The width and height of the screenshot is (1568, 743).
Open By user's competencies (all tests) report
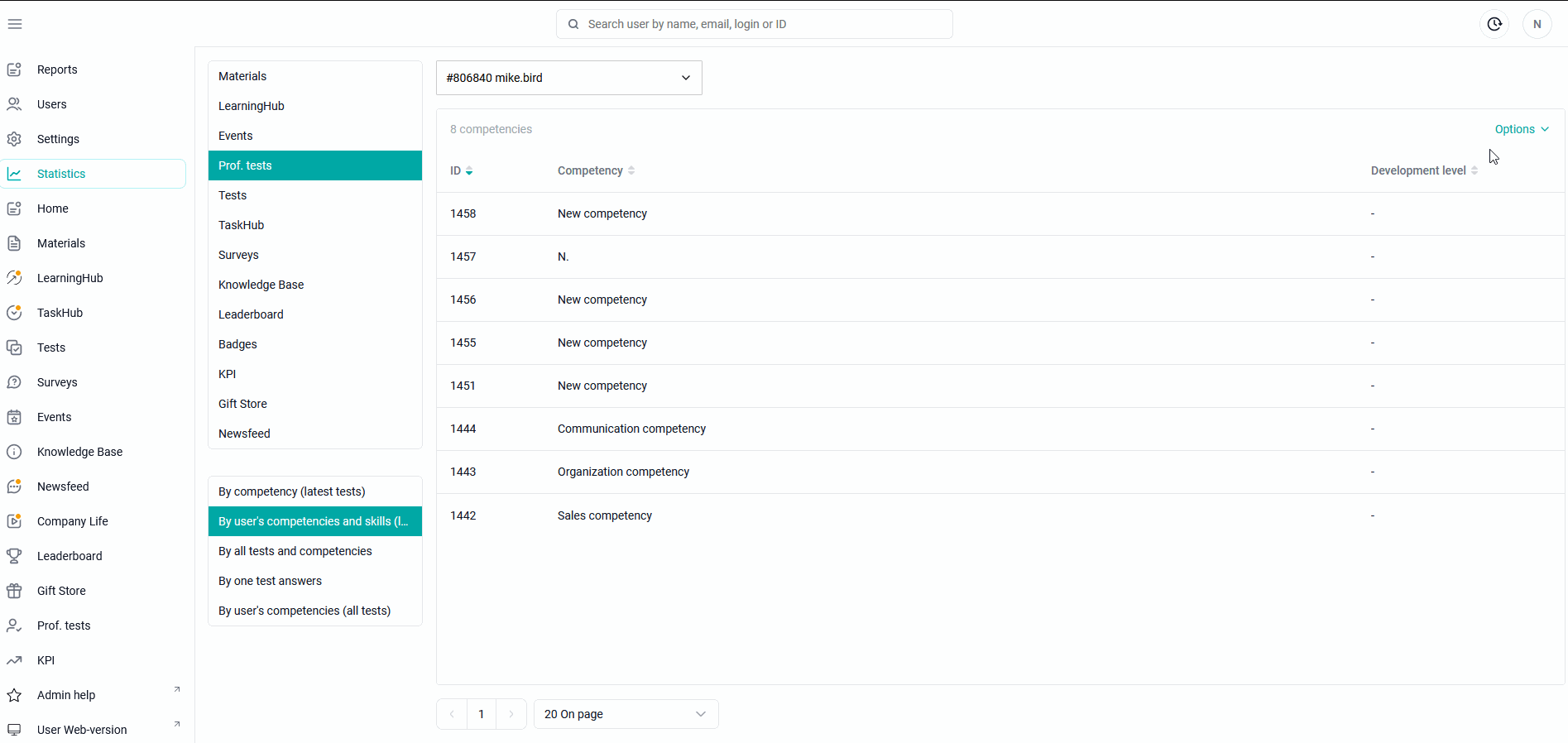click(315, 611)
